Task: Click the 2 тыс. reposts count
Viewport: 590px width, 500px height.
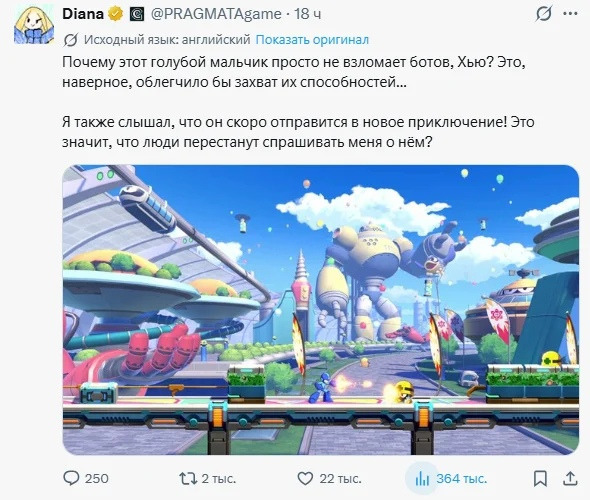Action: [x=219, y=479]
